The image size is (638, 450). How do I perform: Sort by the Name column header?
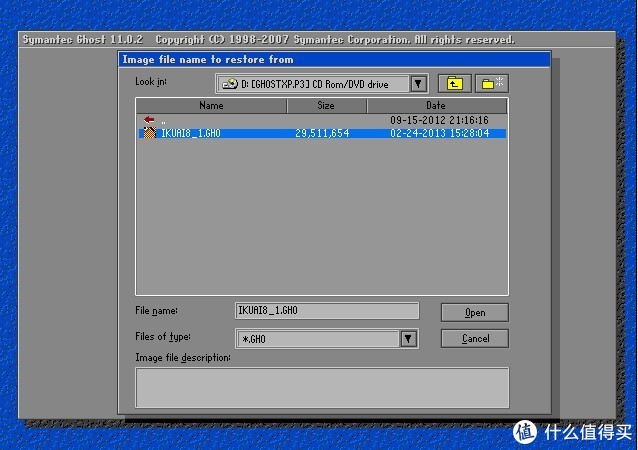click(211, 105)
